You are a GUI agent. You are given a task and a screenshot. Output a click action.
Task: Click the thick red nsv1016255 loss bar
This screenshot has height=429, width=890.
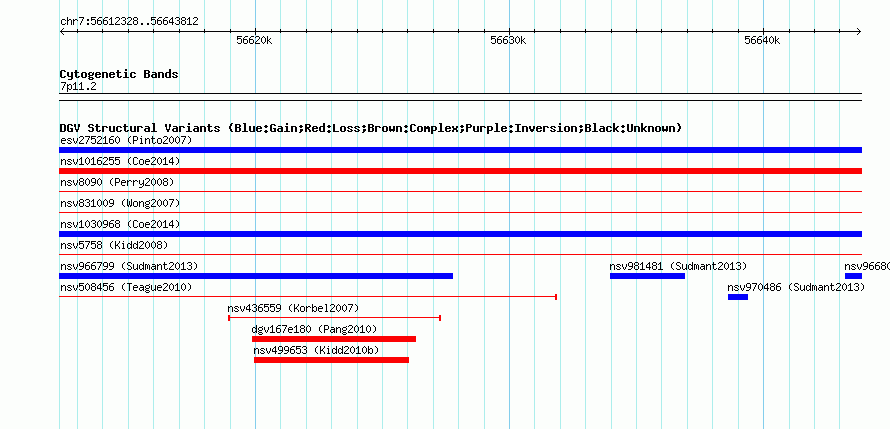460,171
